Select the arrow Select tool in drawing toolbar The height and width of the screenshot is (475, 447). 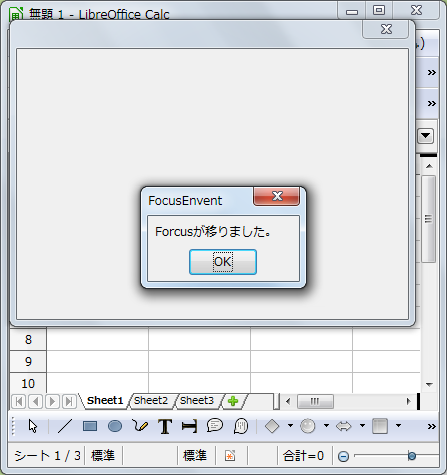[x=33, y=426]
